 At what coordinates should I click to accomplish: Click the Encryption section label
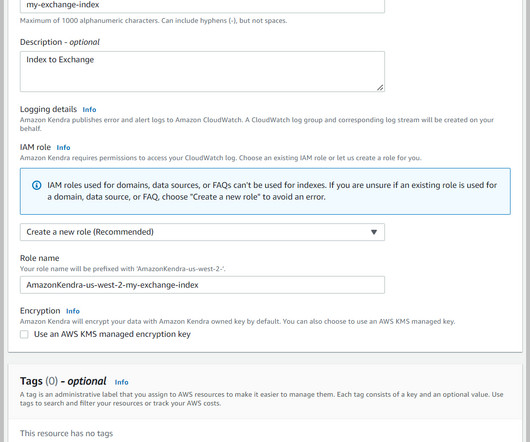(40, 311)
